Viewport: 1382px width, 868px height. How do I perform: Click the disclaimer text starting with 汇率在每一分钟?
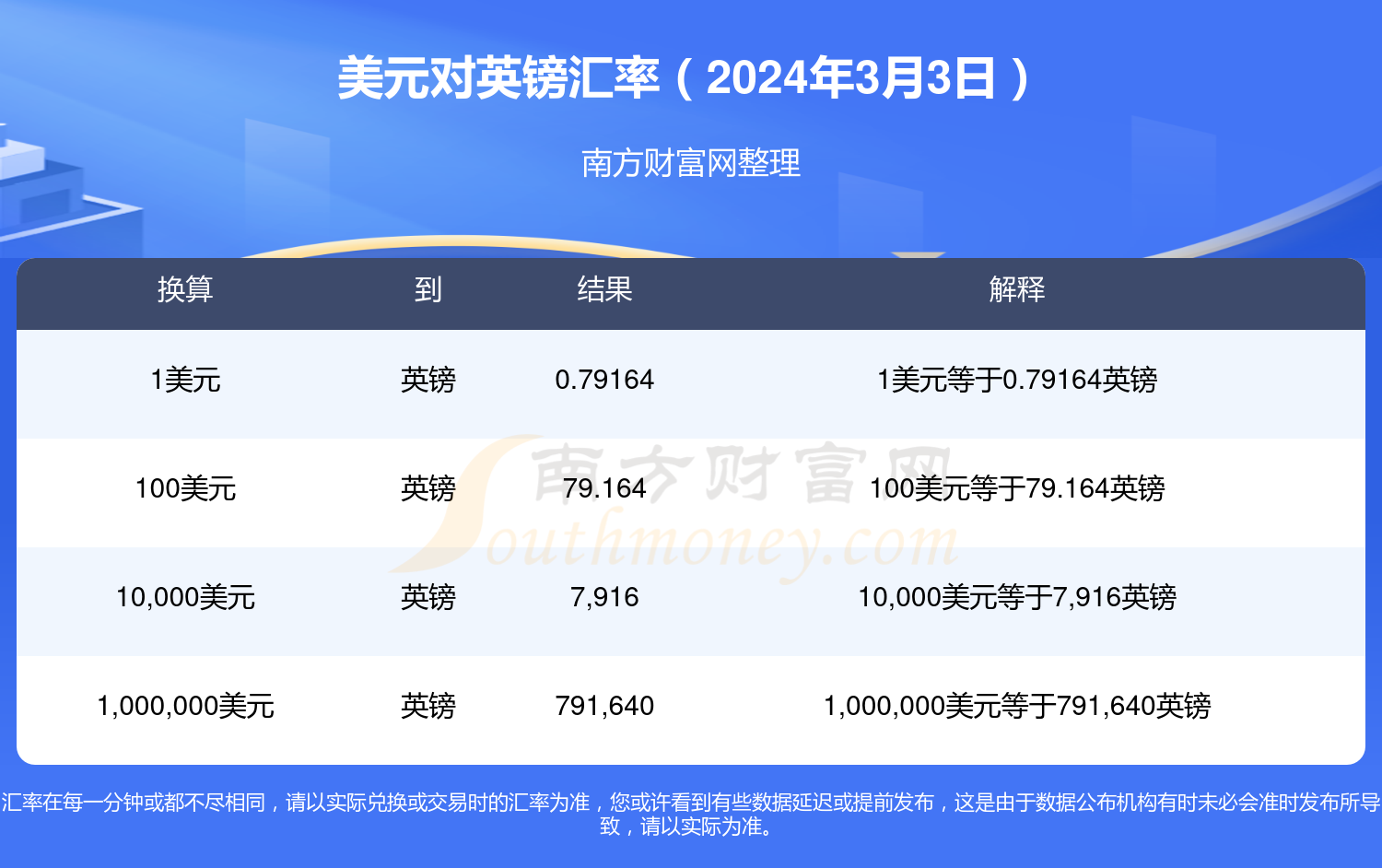coord(691,815)
